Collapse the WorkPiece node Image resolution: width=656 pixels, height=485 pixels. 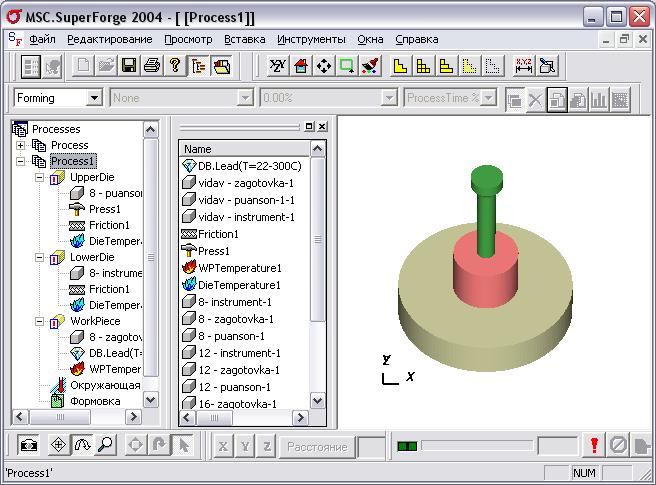(x=39, y=321)
